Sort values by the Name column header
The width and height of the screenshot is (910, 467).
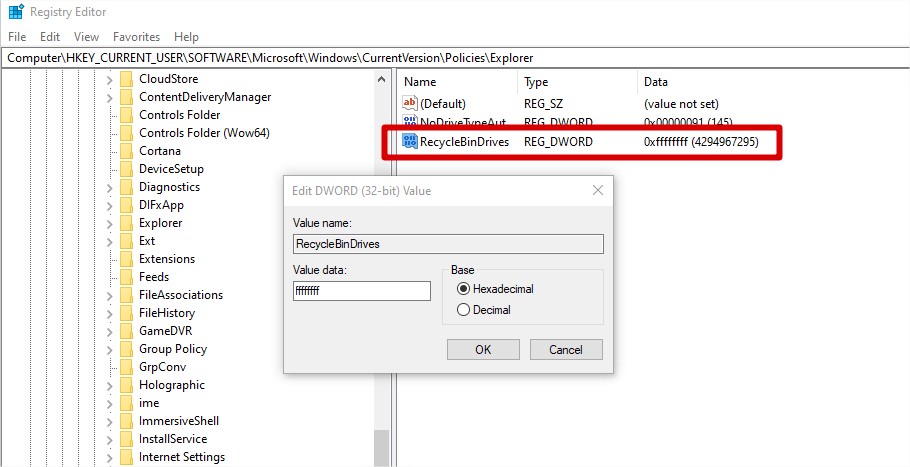[420, 82]
